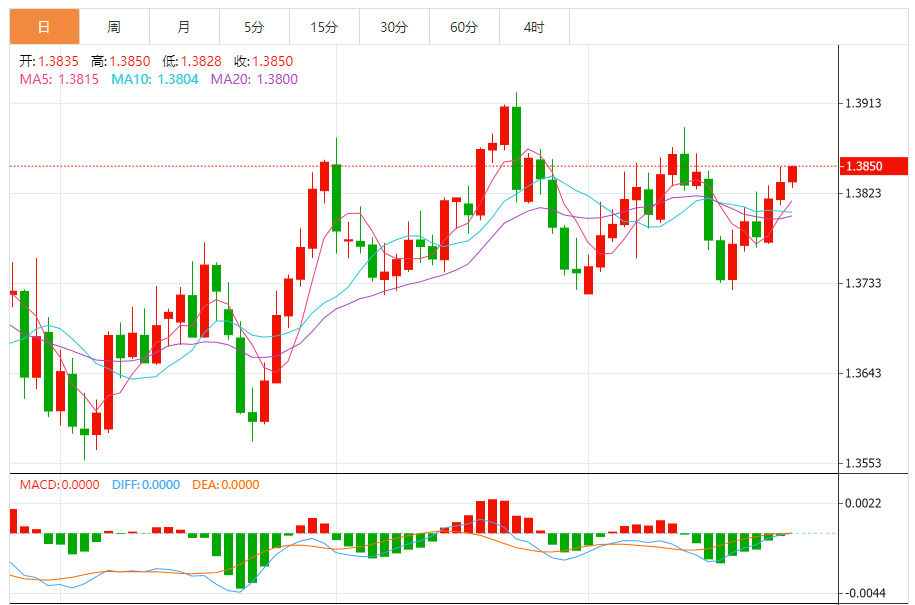This screenshot has width=915, height=605.
Task: Click the 收:1.3850 close price value
Action: [x=264, y=61]
